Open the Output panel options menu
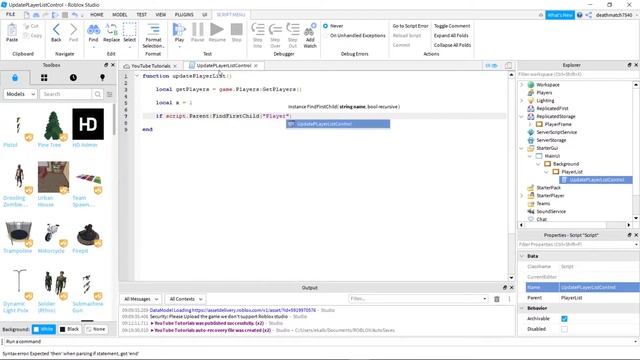Viewport: 640px width, 360px height. (x=509, y=299)
